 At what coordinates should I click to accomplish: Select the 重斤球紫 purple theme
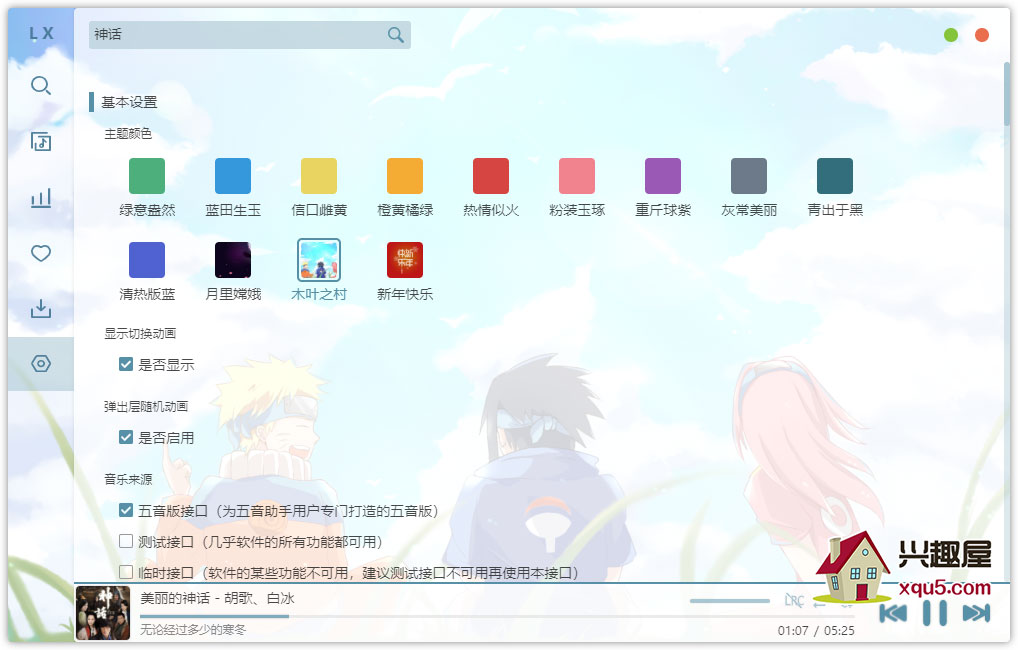pyautogui.click(x=663, y=176)
